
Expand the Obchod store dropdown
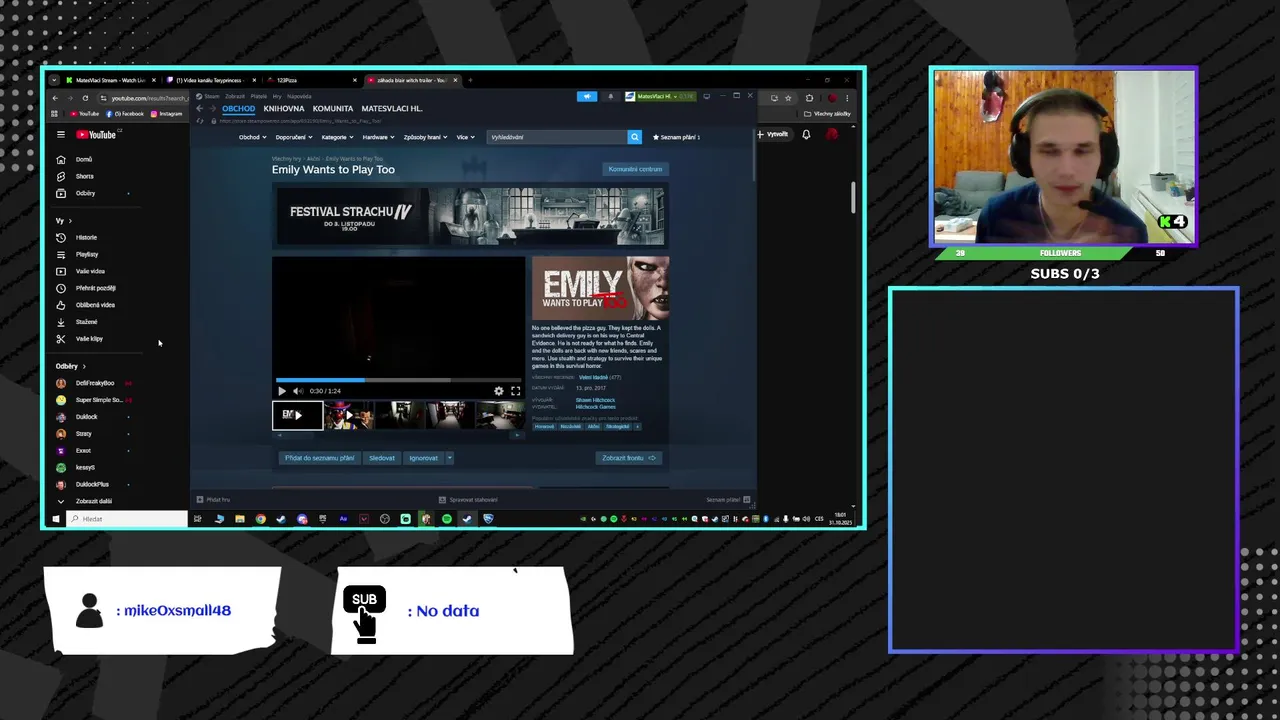pos(252,137)
